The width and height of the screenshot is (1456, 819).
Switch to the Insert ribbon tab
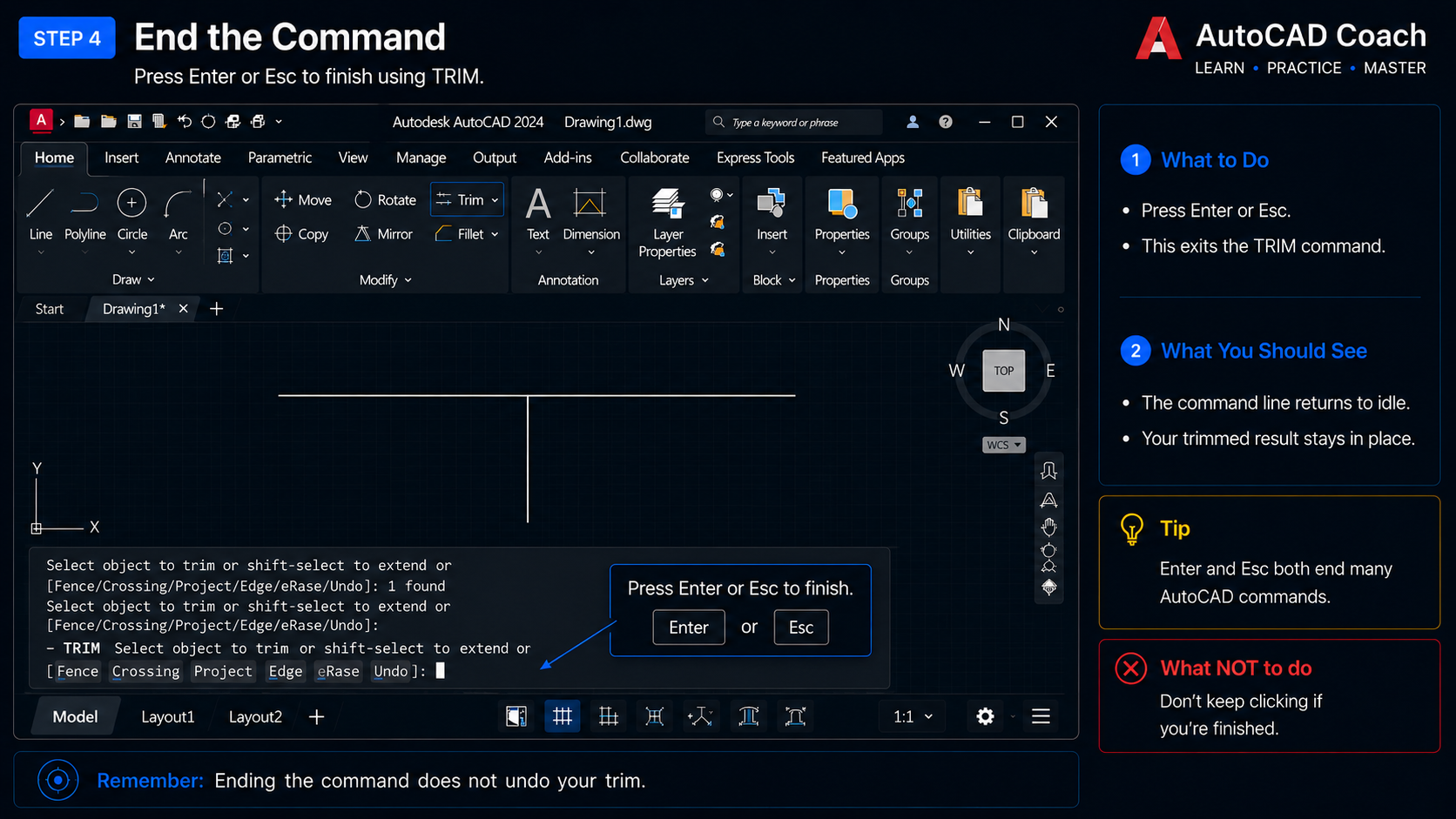click(x=121, y=158)
